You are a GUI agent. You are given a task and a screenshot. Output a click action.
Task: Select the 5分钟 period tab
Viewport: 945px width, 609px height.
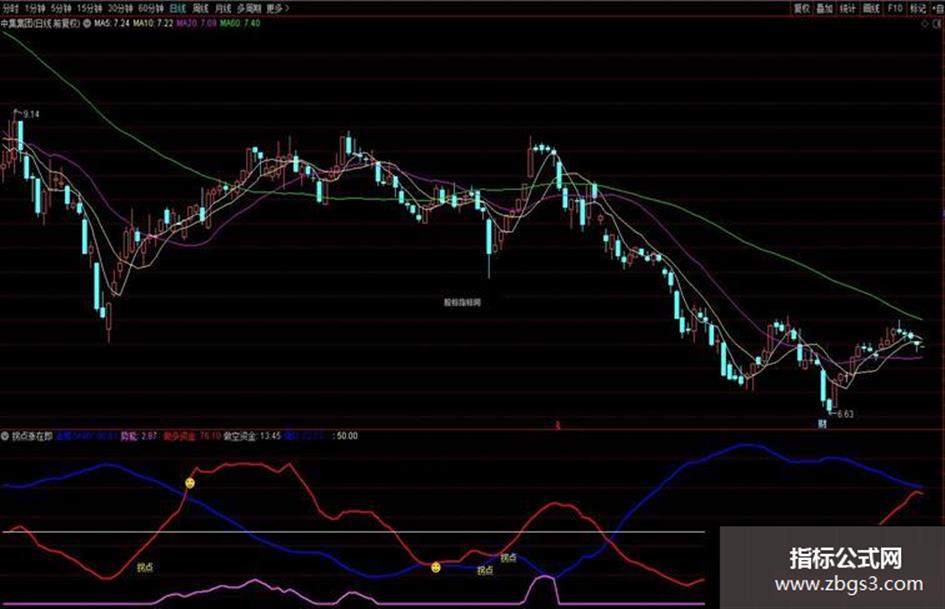(x=61, y=8)
